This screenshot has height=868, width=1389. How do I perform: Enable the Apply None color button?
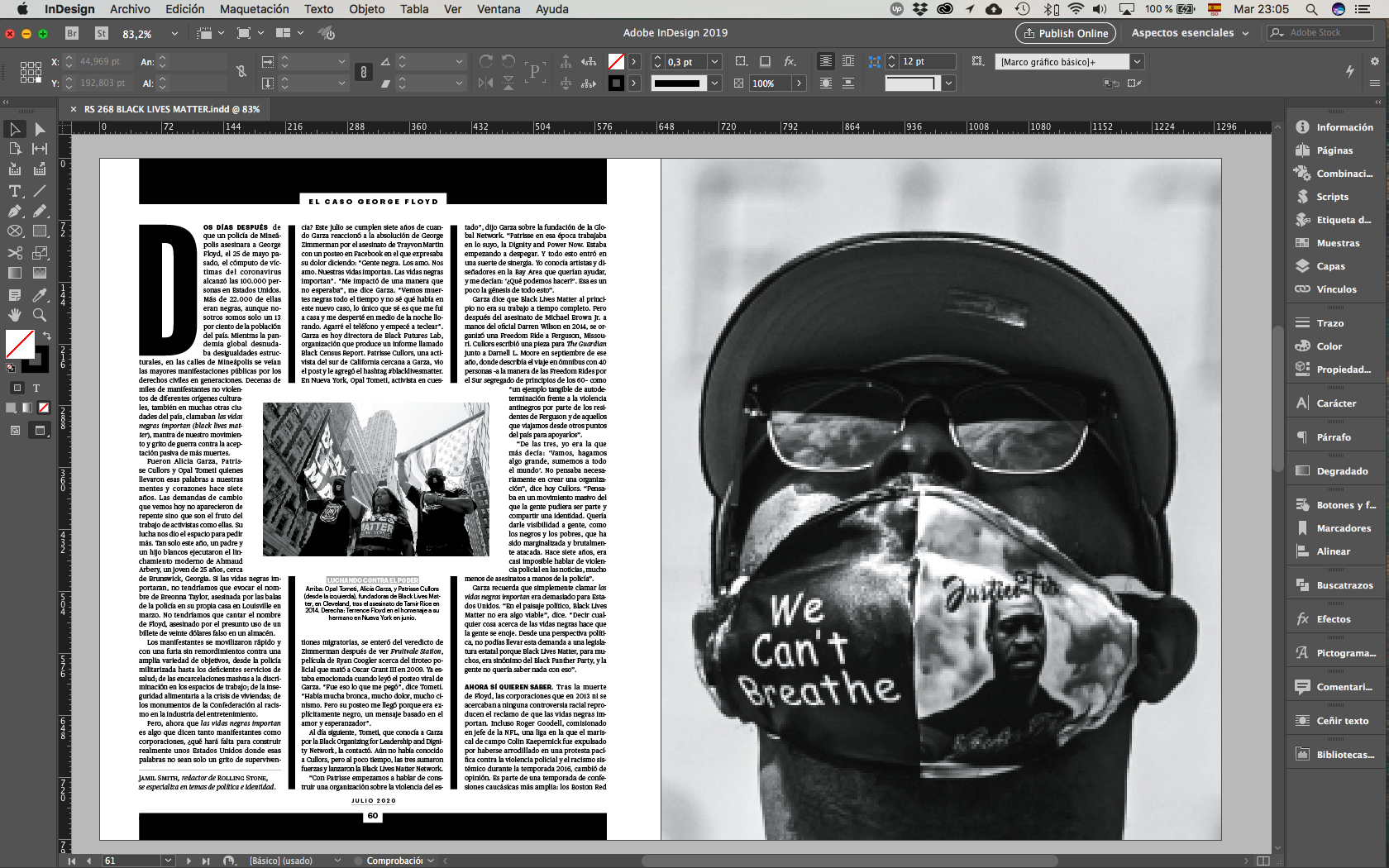pos(44,408)
